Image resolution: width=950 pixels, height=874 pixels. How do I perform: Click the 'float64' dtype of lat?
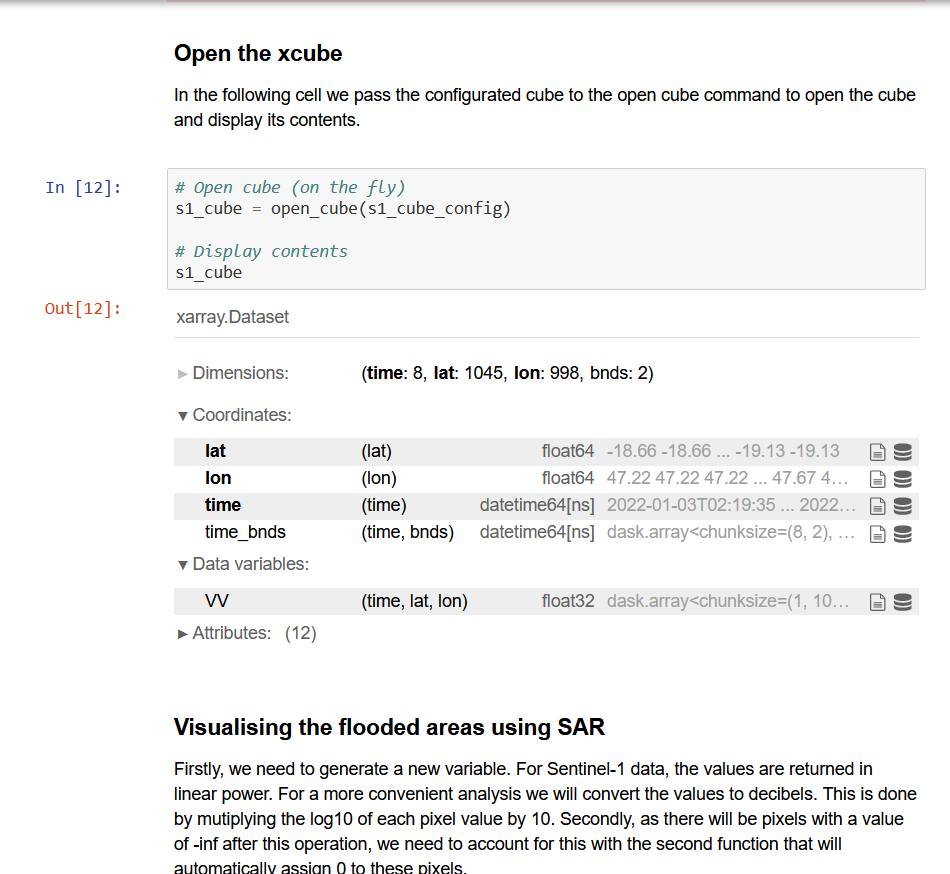coord(568,451)
